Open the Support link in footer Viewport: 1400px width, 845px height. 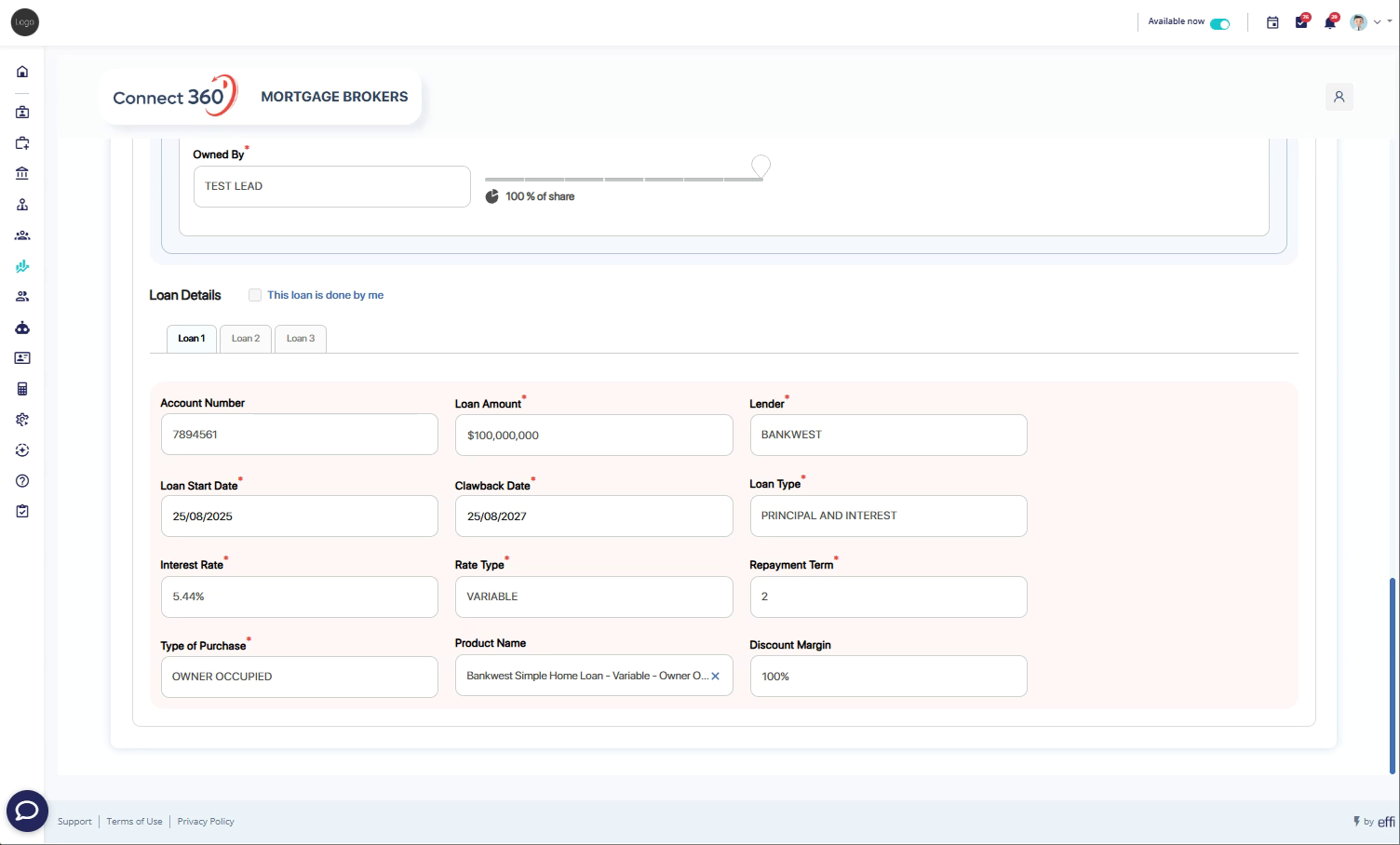pos(74,822)
